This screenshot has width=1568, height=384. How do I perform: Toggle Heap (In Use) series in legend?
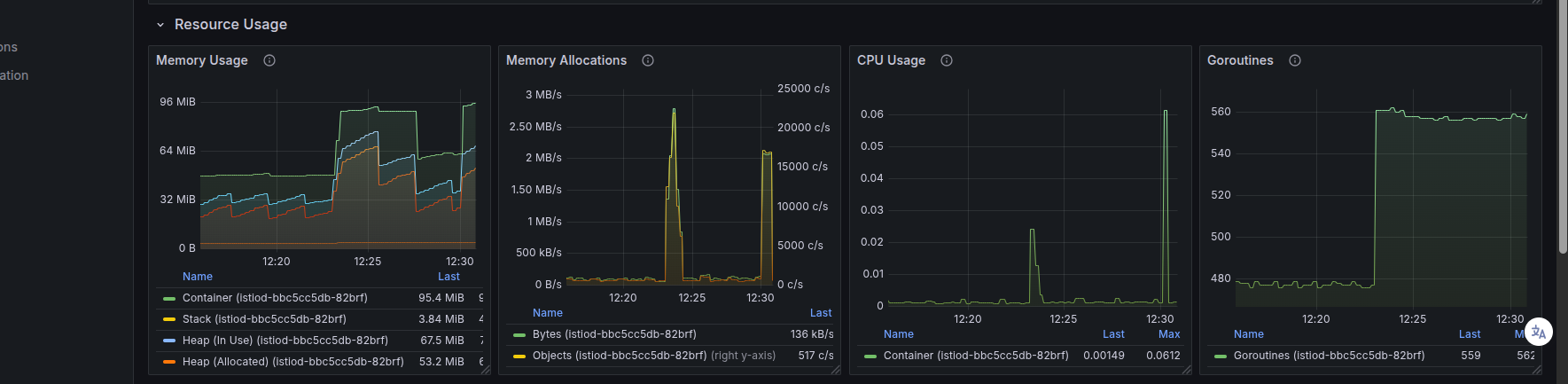[x=285, y=341]
